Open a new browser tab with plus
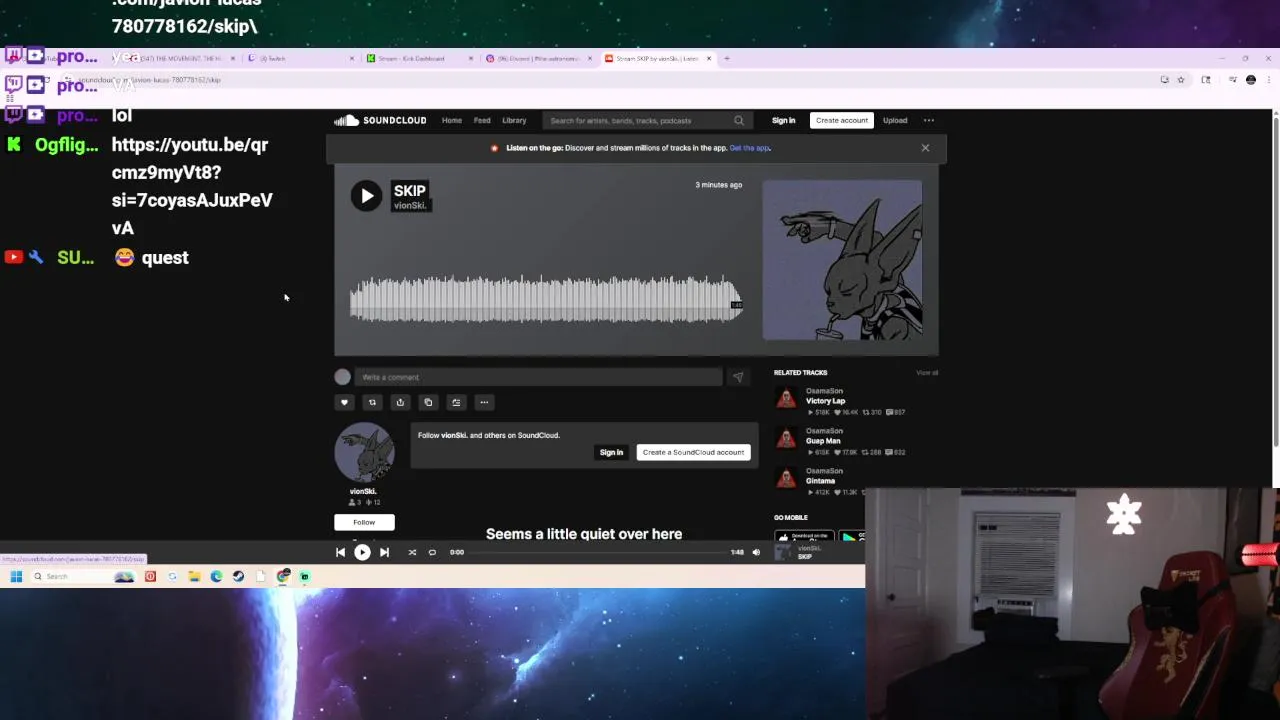The width and height of the screenshot is (1280, 720). 727,58
